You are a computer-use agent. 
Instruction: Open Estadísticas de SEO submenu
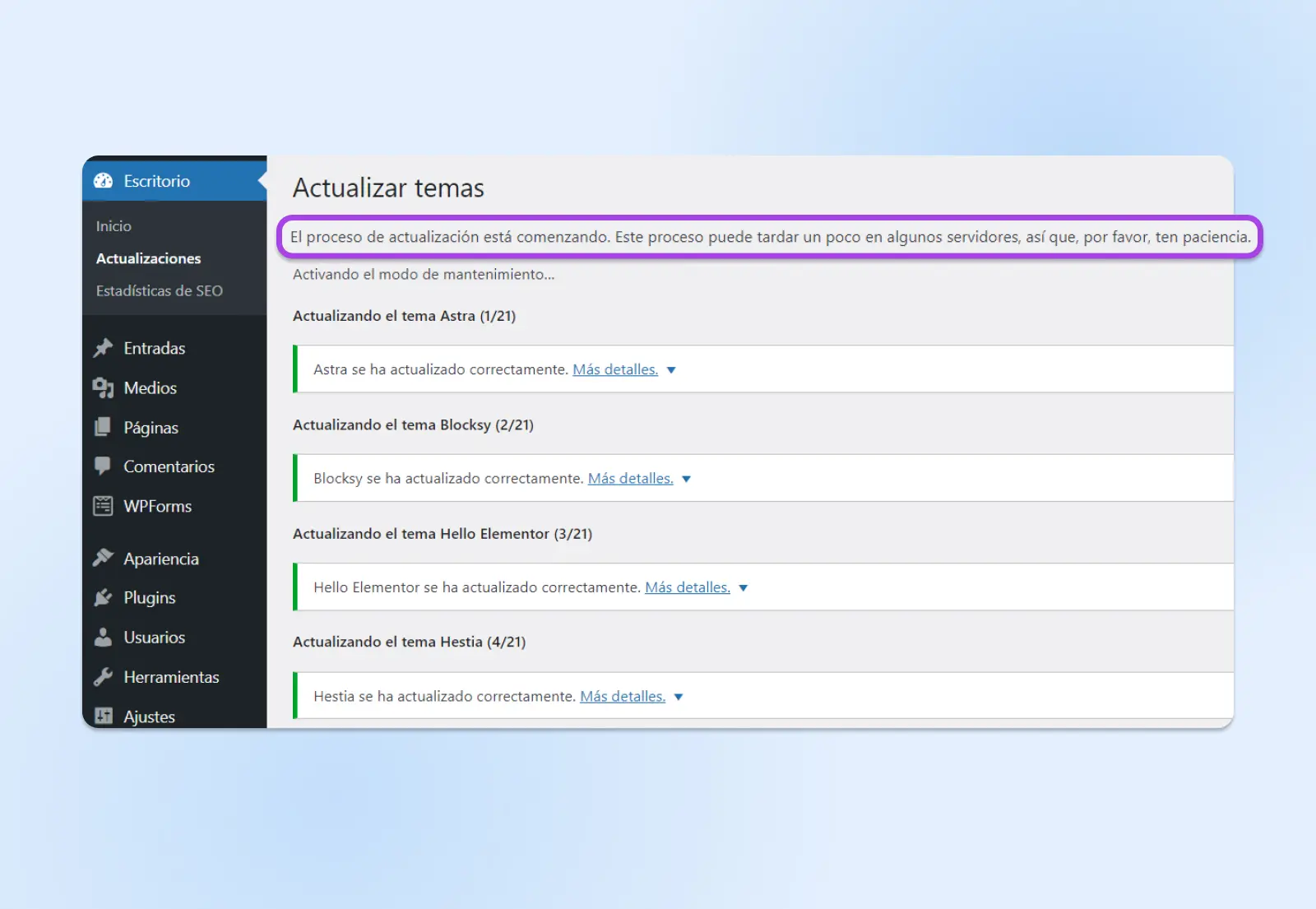(159, 290)
